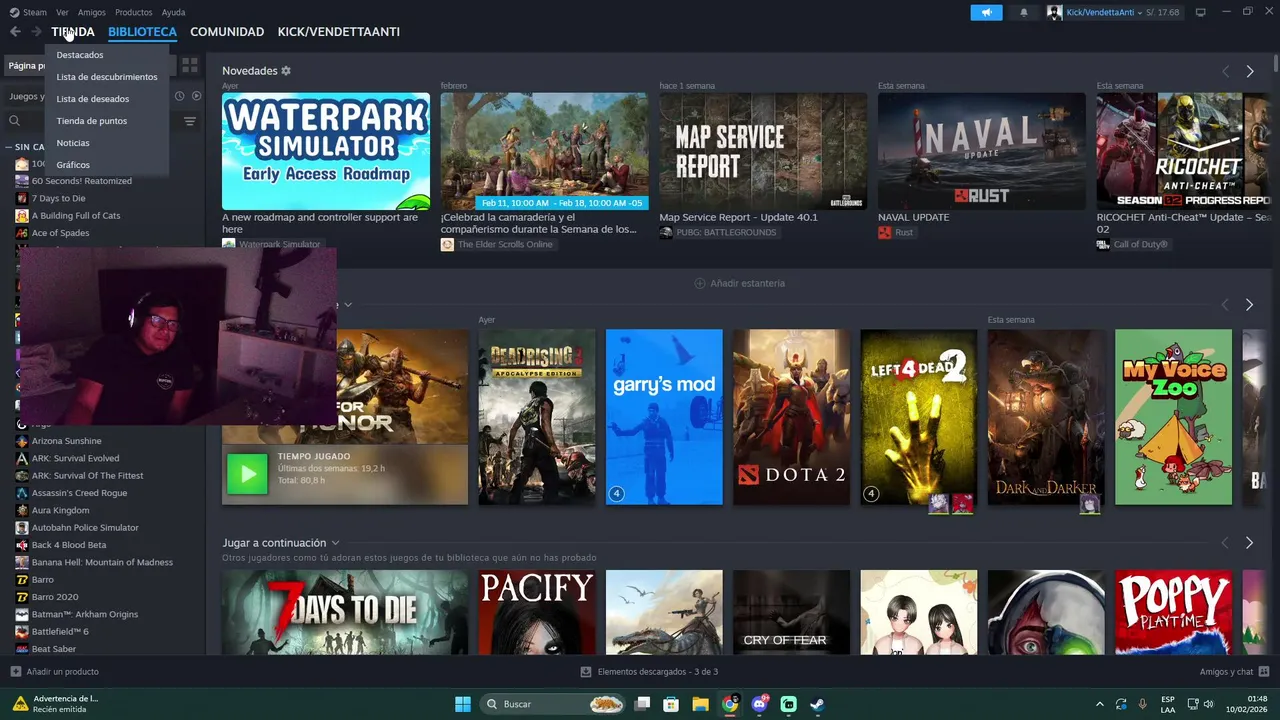Click Añadir un producto link

pyautogui.click(x=62, y=671)
